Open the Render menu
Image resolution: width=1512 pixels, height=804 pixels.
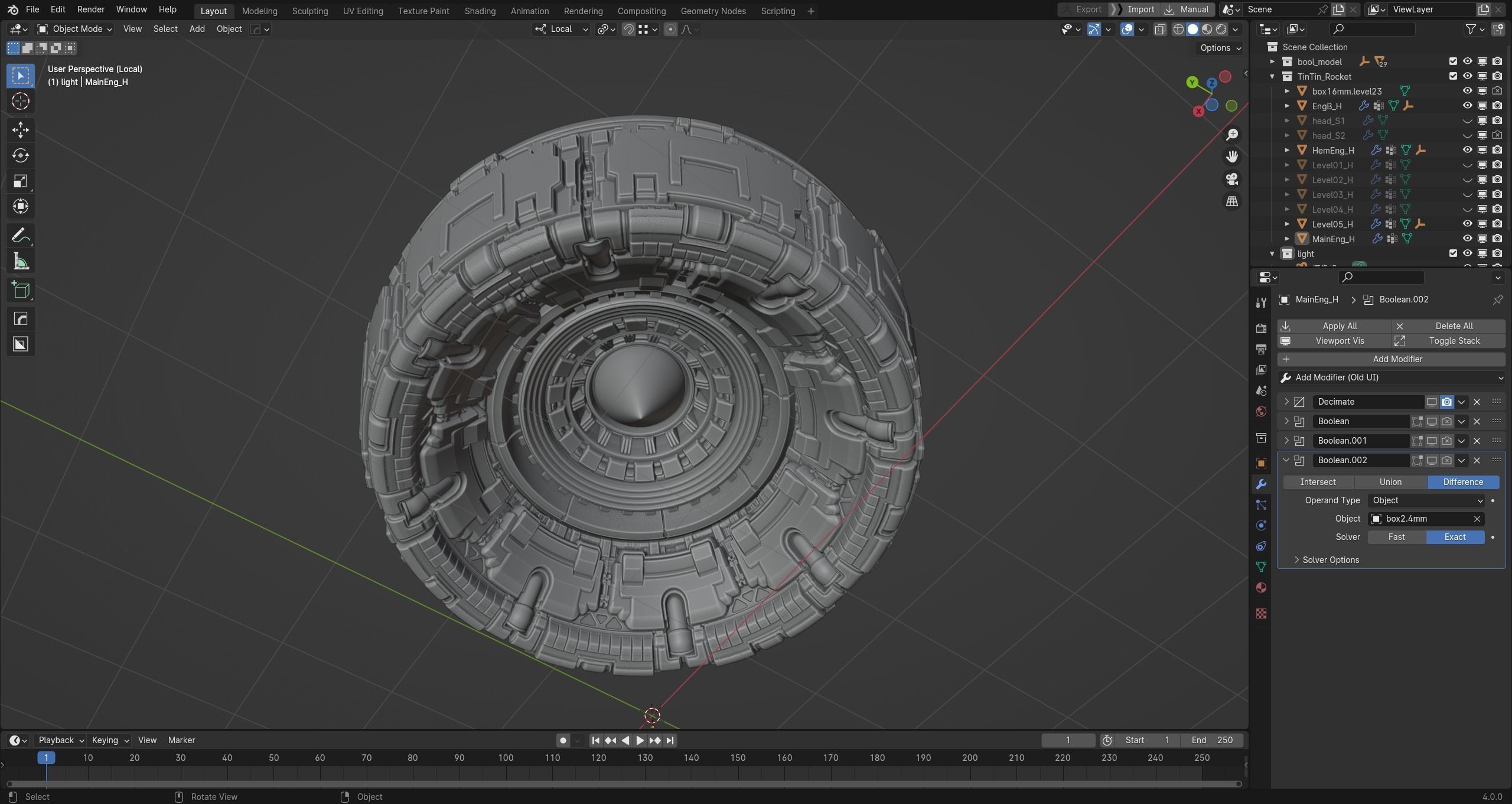(90, 9)
